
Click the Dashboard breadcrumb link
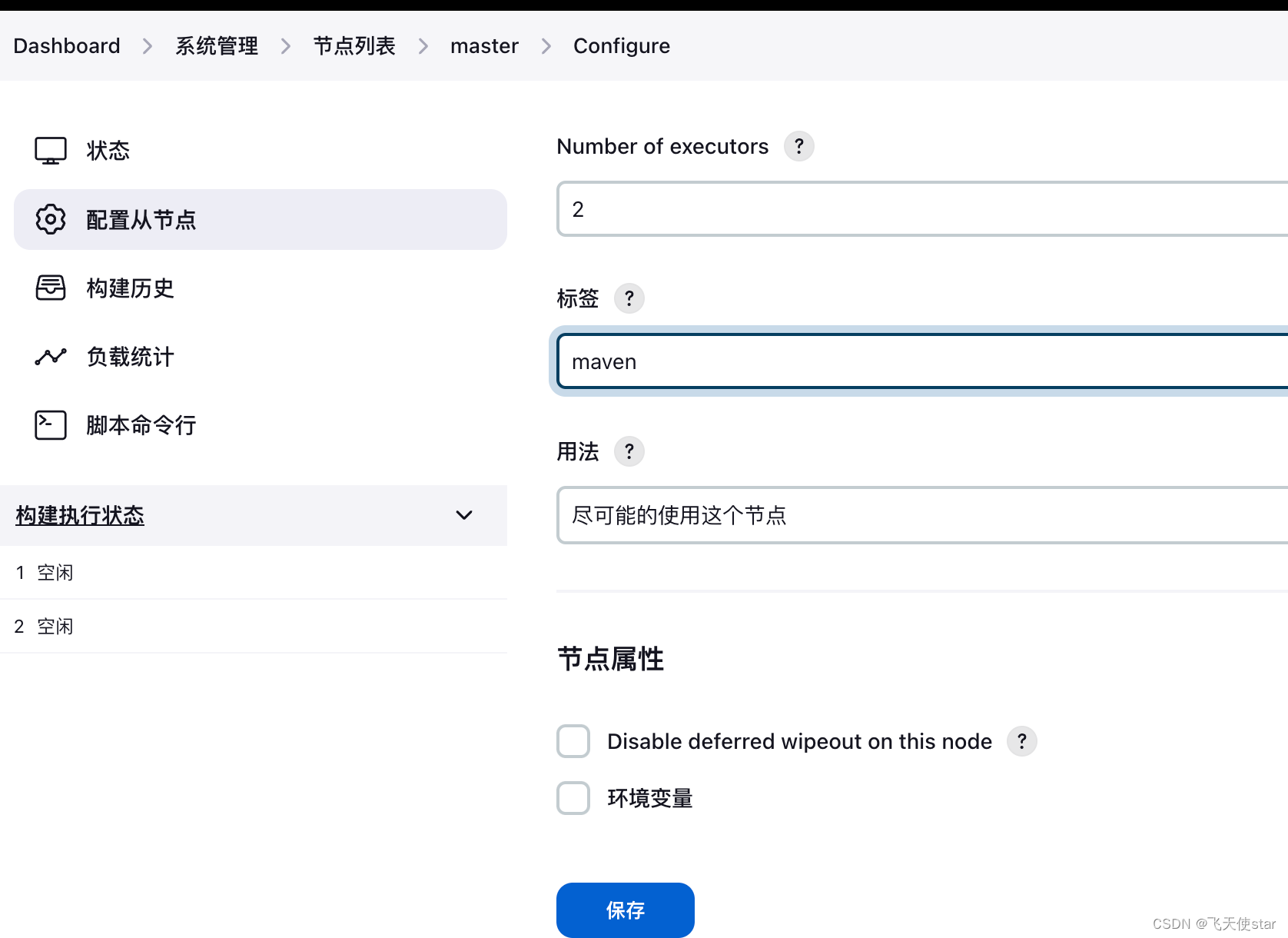click(x=67, y=46)
